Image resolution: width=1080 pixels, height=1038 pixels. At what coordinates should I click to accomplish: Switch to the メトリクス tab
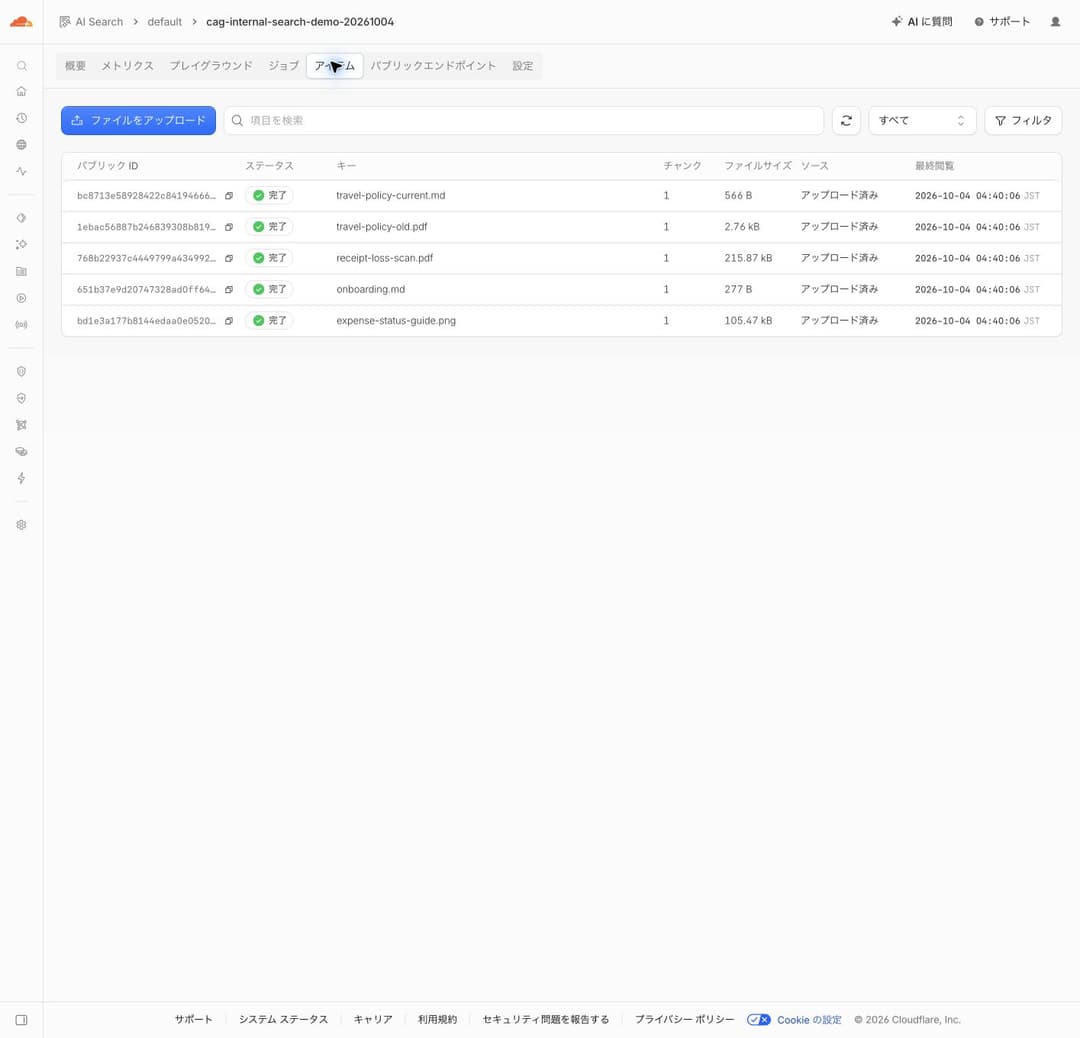pyautogui.click(x=127, y=66)
